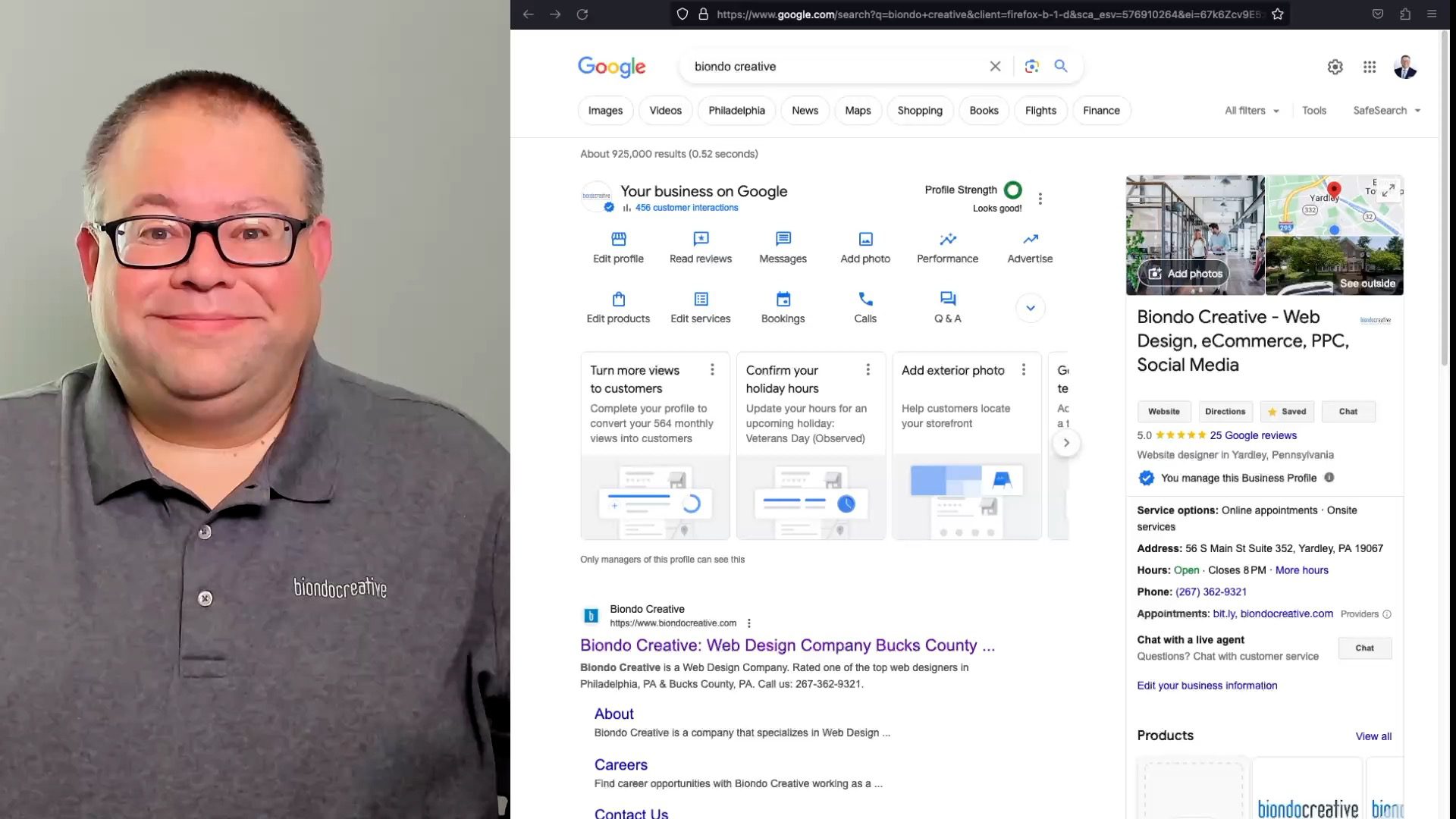Open the SafeSearch dropdown

1386,111
